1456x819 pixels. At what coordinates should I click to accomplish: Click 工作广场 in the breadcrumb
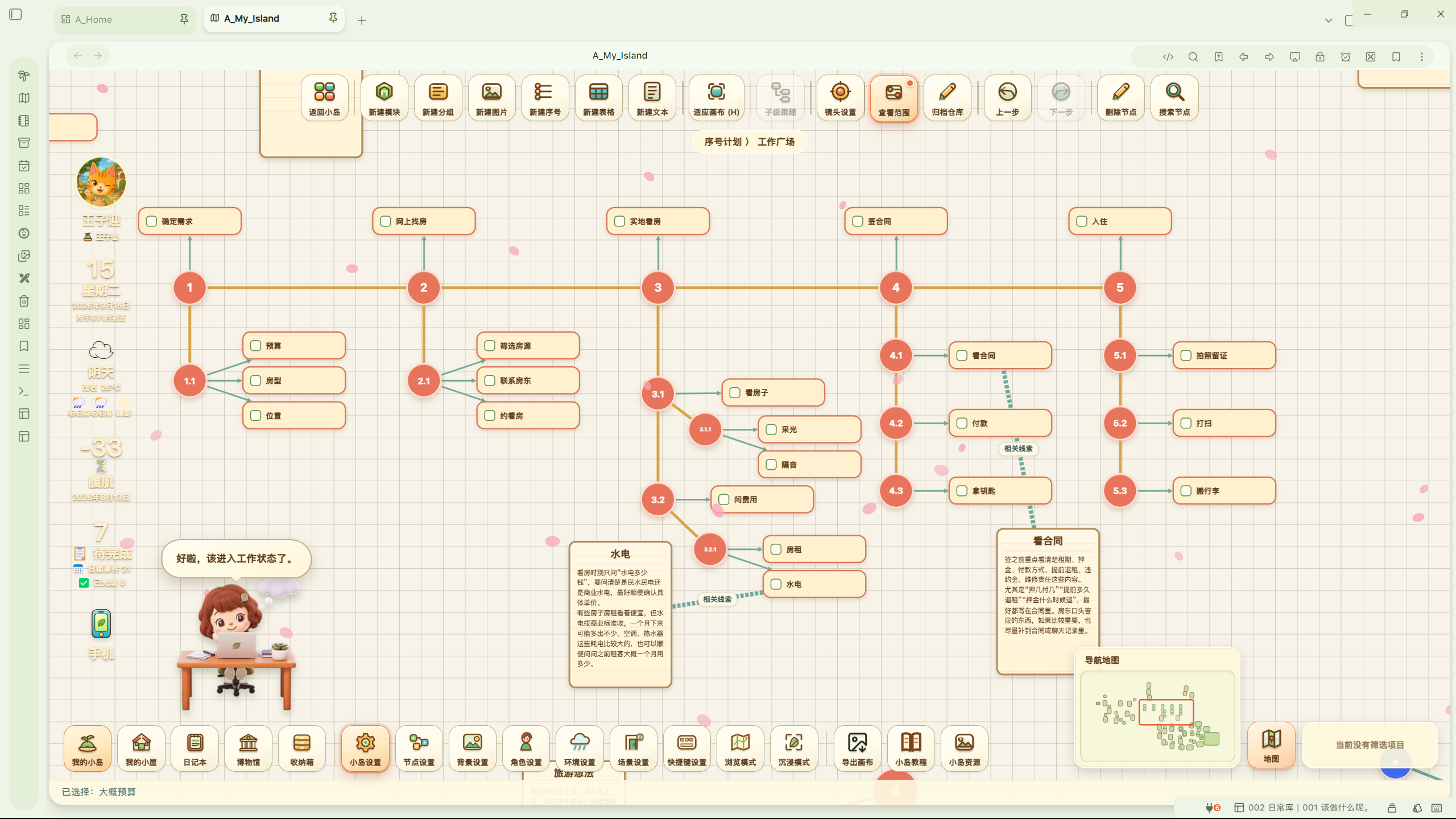776,142
